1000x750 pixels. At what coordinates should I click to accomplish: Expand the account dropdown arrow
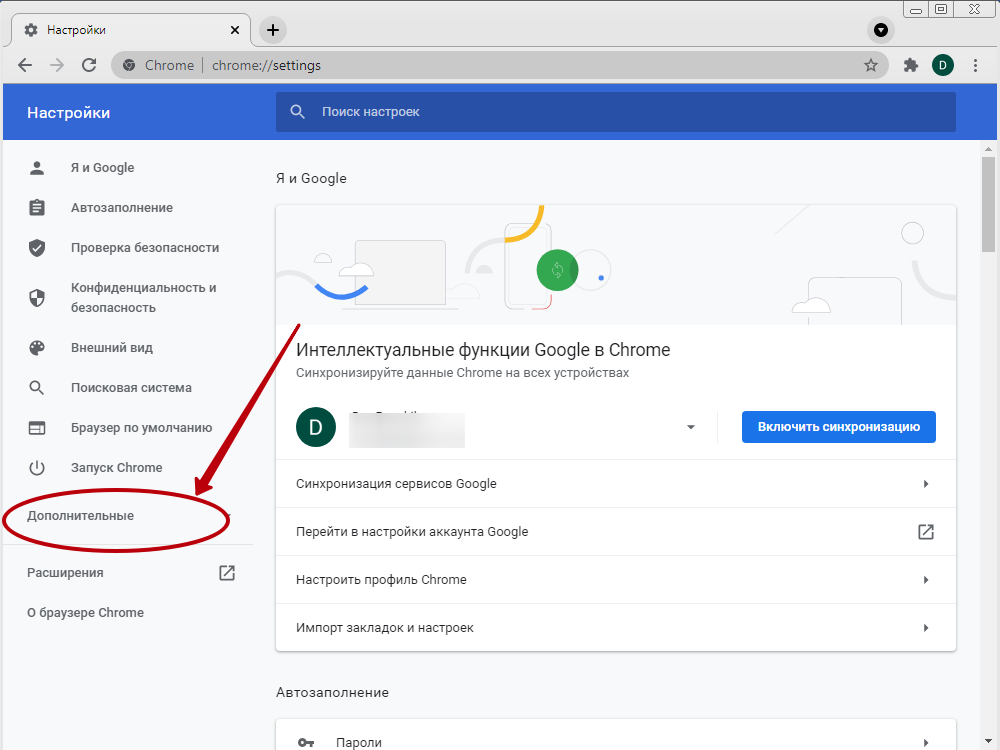[690, 428]
